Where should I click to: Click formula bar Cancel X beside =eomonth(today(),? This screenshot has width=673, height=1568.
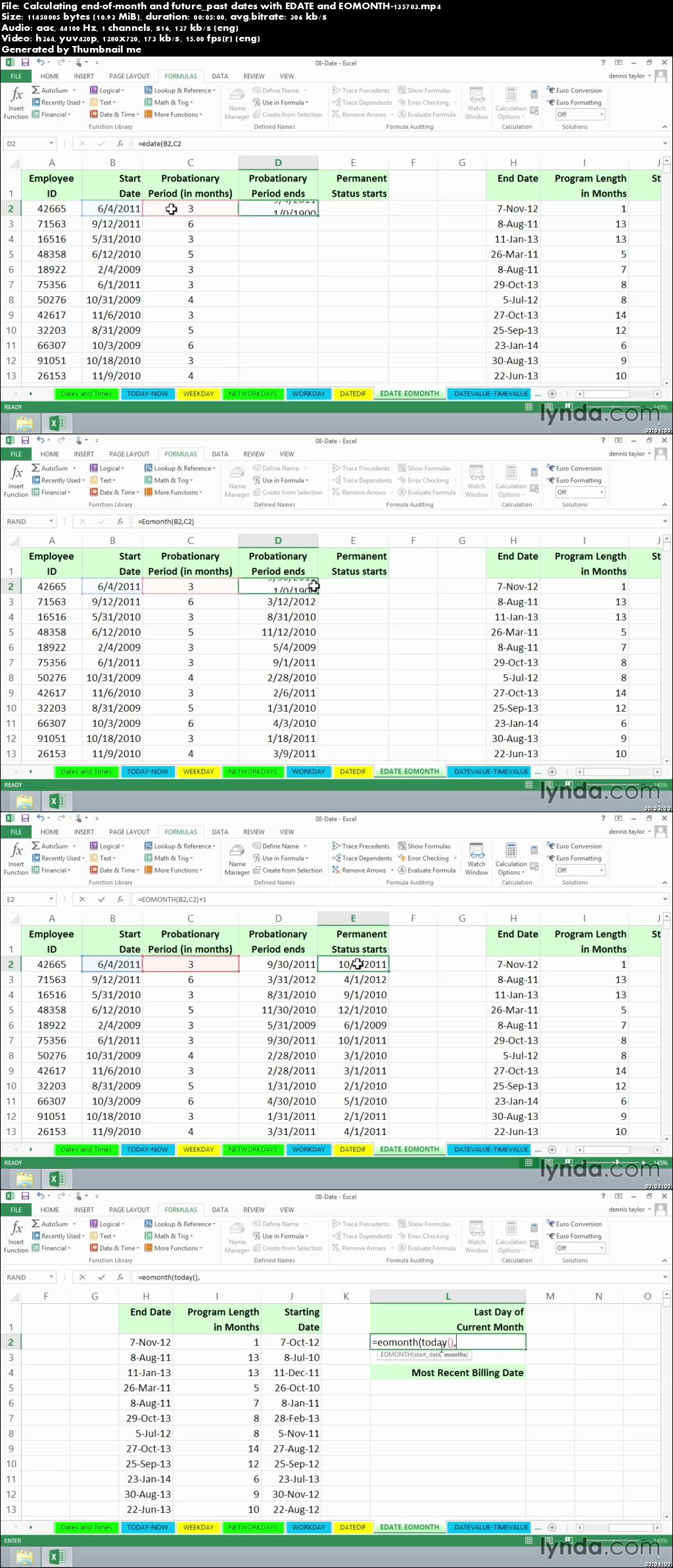click(82, 1277)
